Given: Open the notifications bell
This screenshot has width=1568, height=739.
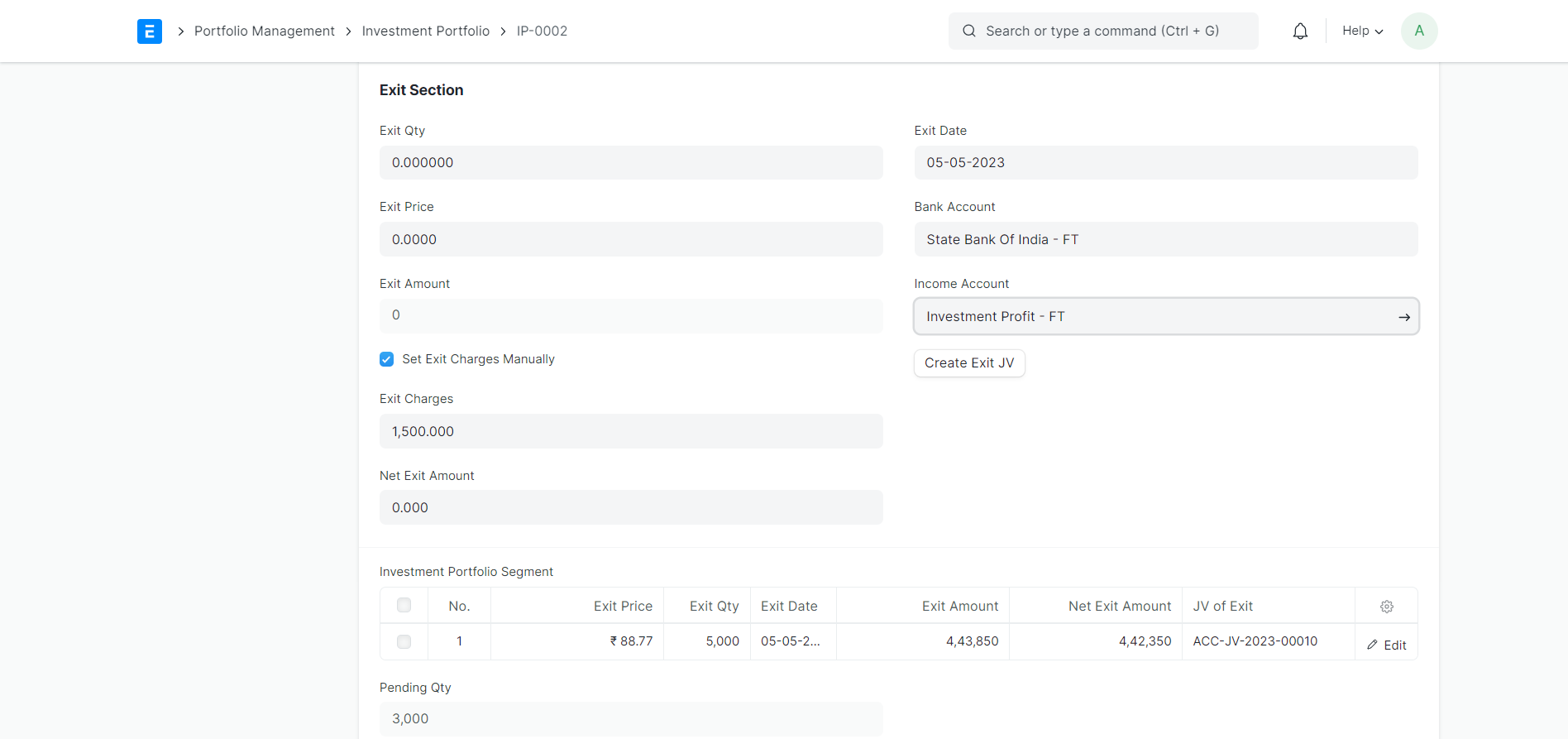Looking at the screenshot, I should pyautogui.click(x=1300, y=31).
